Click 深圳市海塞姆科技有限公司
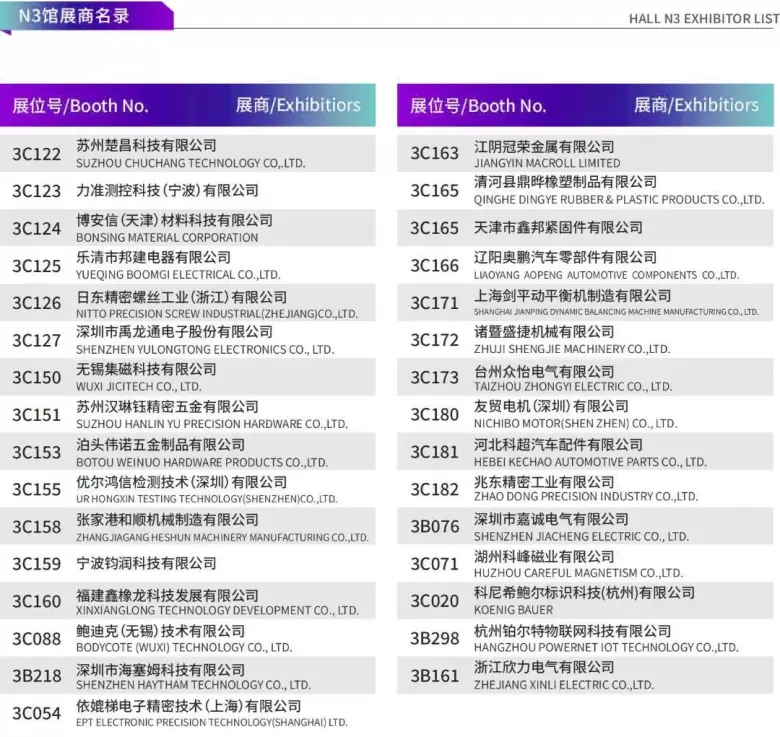780x737 pixels. point(160,670)
